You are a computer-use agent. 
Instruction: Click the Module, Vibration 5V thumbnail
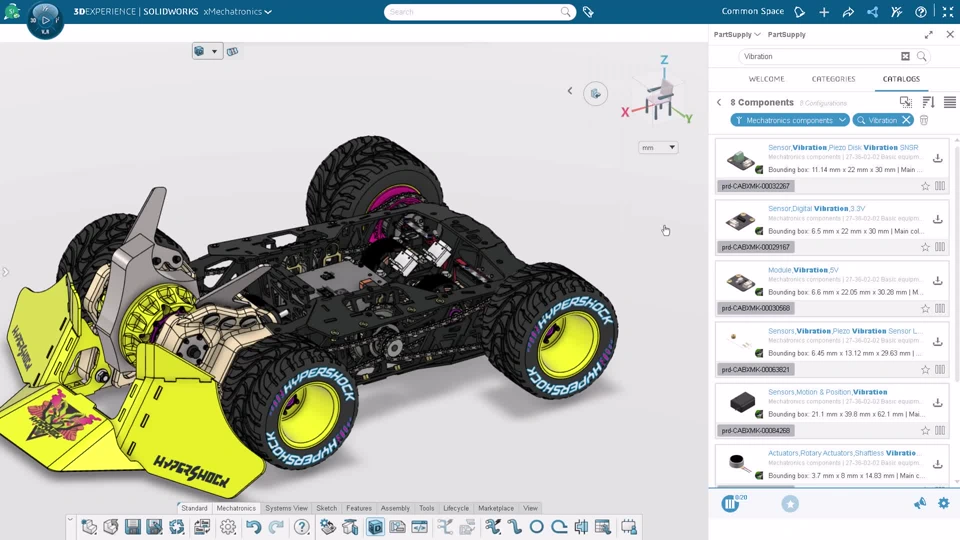(x=740, y=282)
